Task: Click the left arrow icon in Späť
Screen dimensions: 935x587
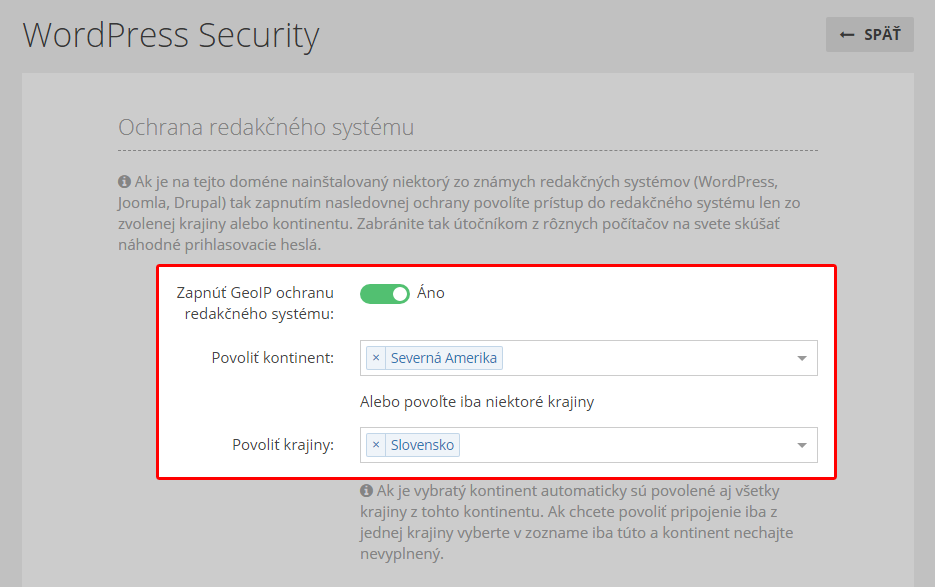Action: (847, 35)
